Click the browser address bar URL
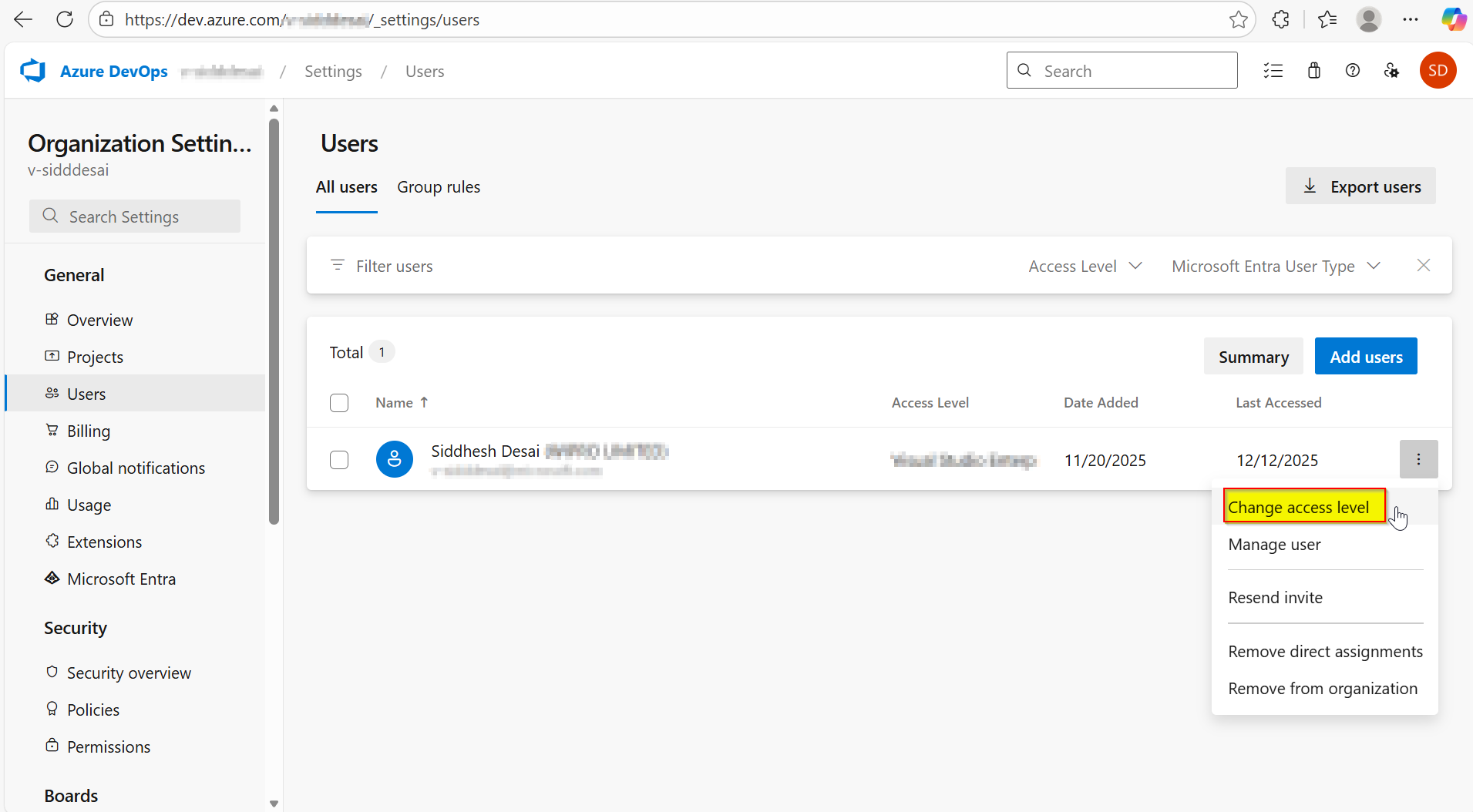Image resolution: width=1473 pixels, height=812 pixels. click(x=302, y=19)
